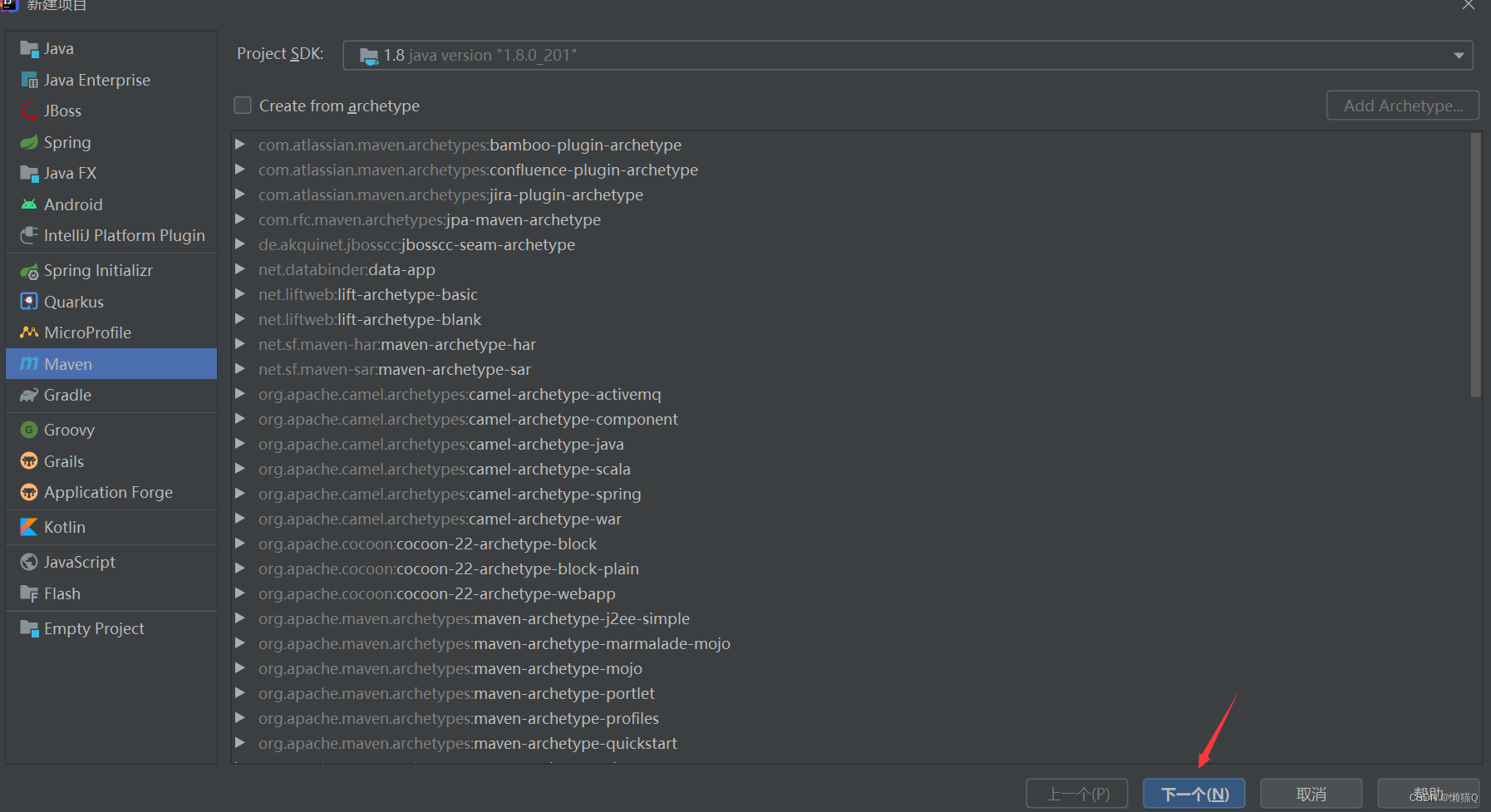Select Gradle project type label

coord(67,396)
